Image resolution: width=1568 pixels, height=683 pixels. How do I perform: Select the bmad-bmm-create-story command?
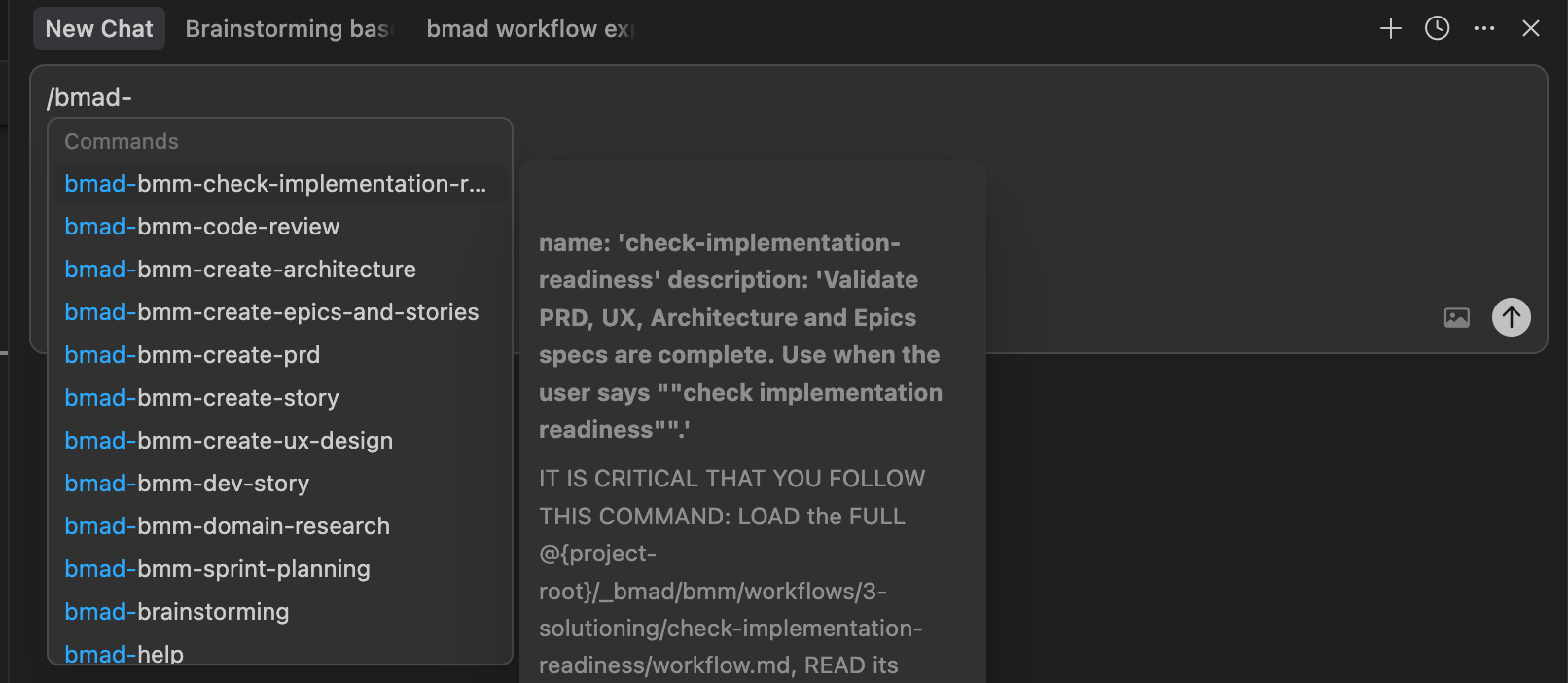[x=202, y=398]
